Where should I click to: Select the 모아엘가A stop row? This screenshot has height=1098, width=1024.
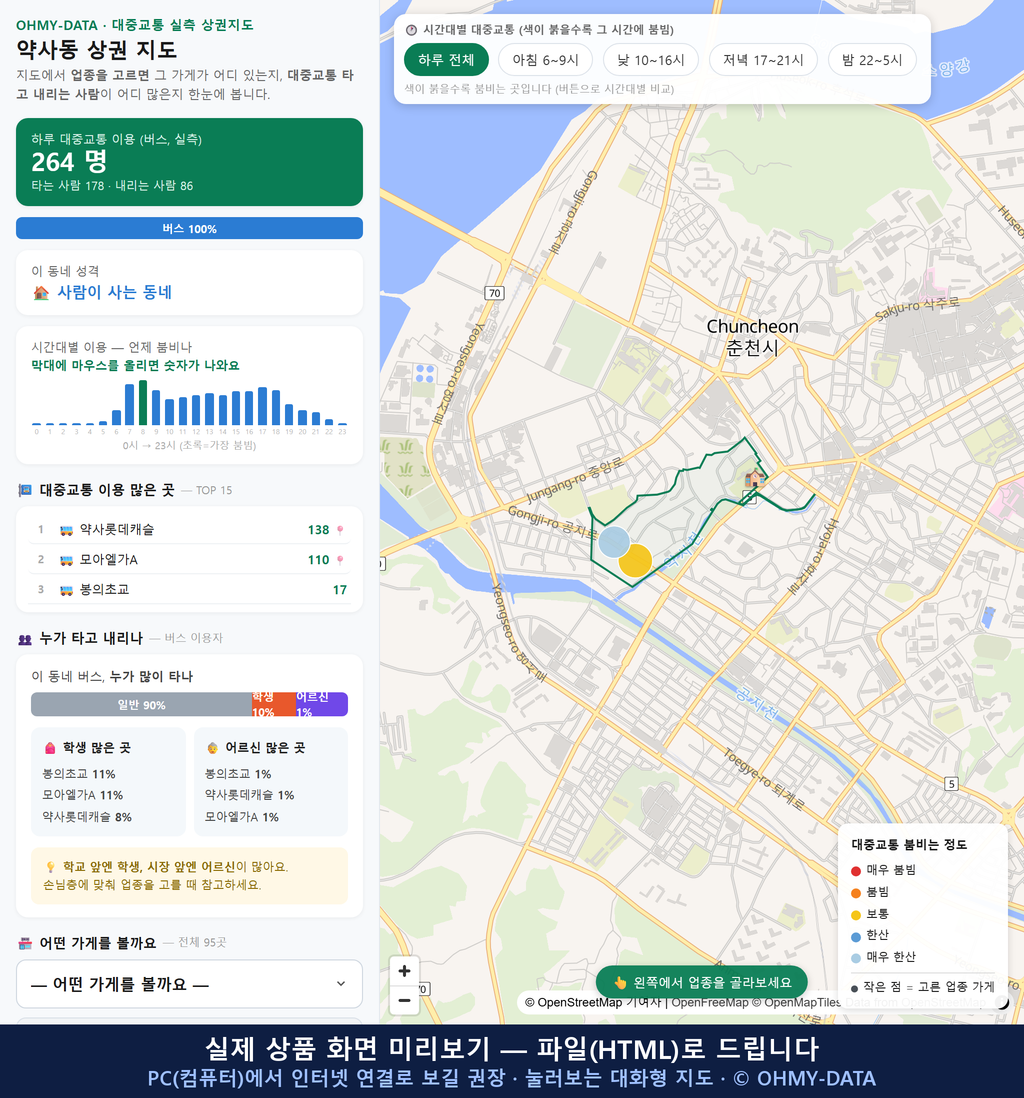point(189,560)
